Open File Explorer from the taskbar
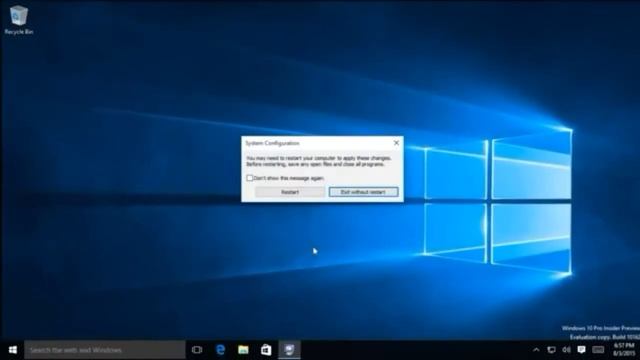Screen dimensions: 640x360 [x=243, y=350]
